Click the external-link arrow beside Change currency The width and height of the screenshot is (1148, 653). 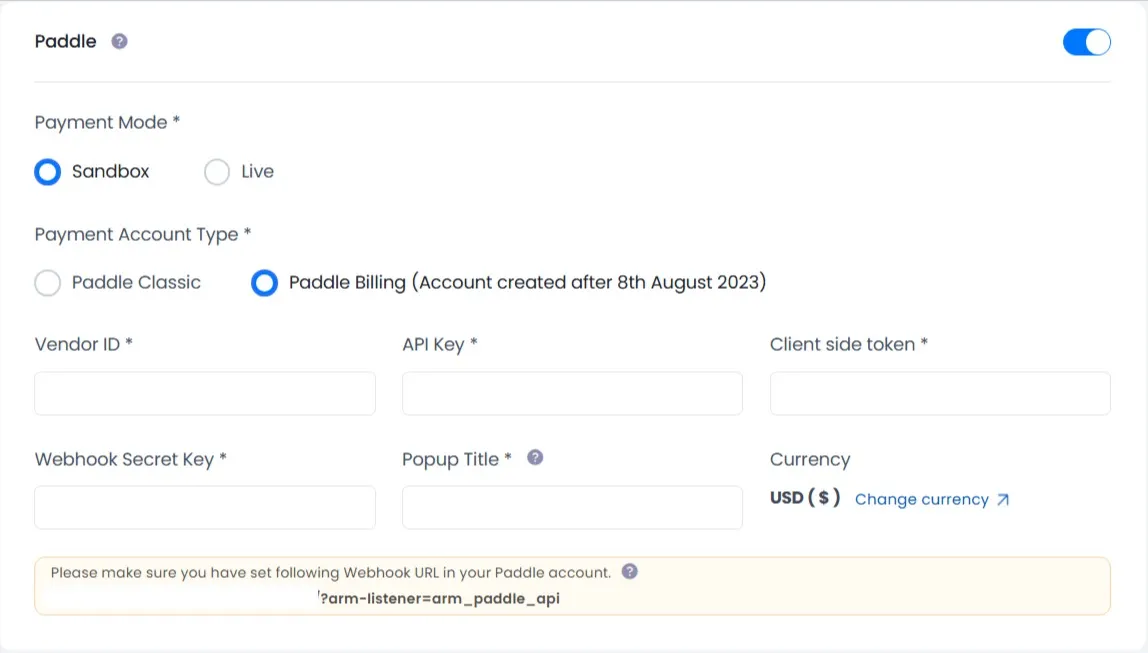pyautogui.click(x=1003, y=499)
